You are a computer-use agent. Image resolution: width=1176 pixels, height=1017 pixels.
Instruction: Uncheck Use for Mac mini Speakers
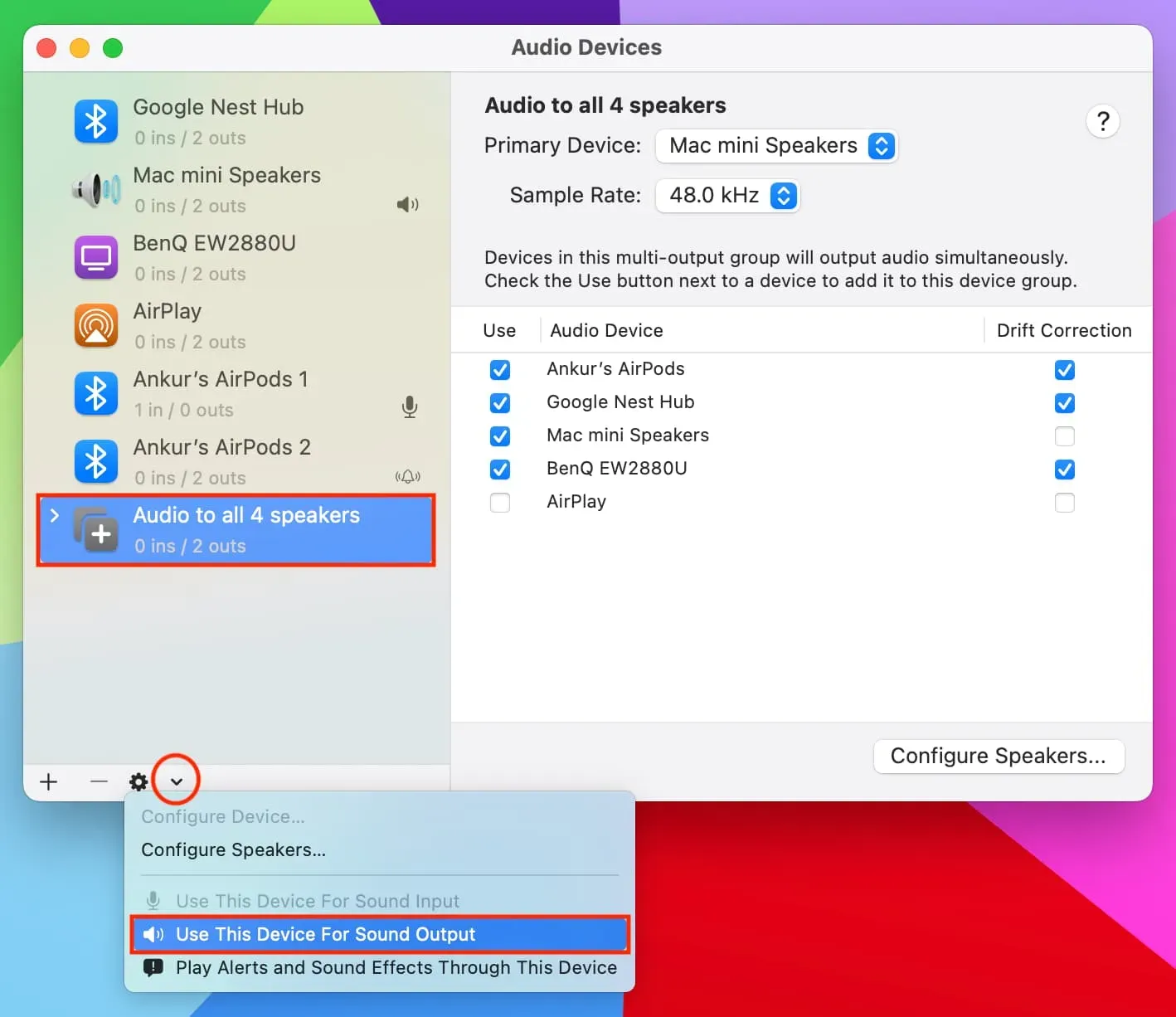click(500, 436)
